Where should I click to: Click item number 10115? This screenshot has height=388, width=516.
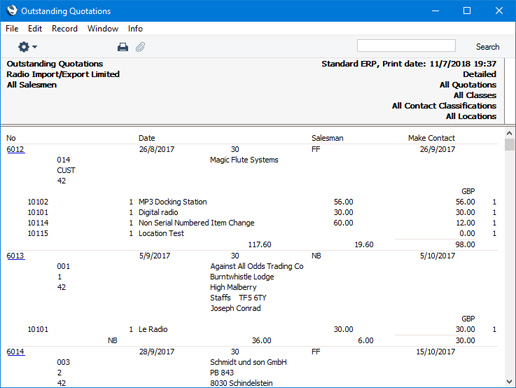38,233
